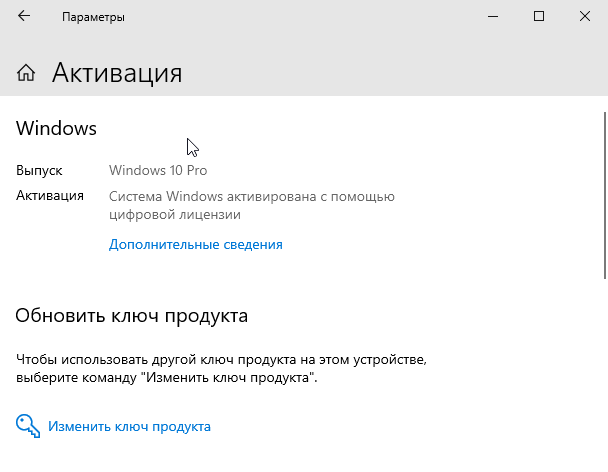Maximize the Параметры window
The width and height of the screenshot is (608, 472).
coord(539,16)
